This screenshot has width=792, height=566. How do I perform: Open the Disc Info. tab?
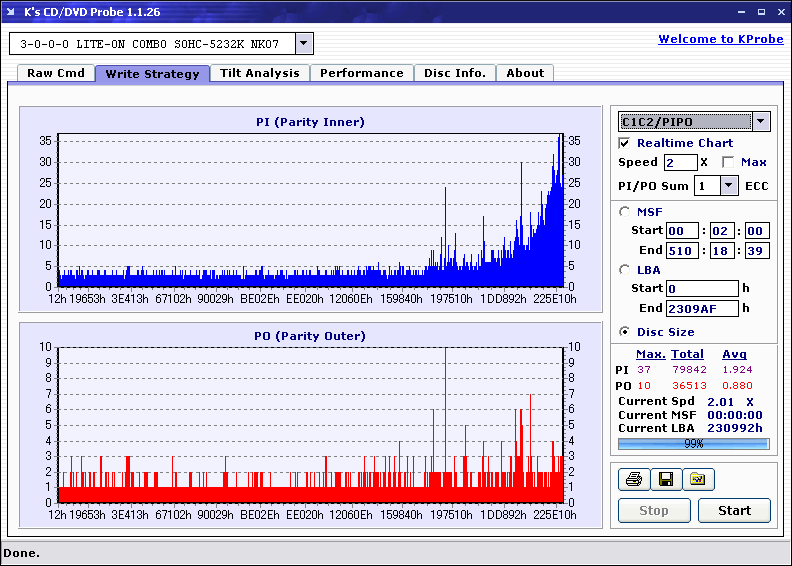point(455,73)
